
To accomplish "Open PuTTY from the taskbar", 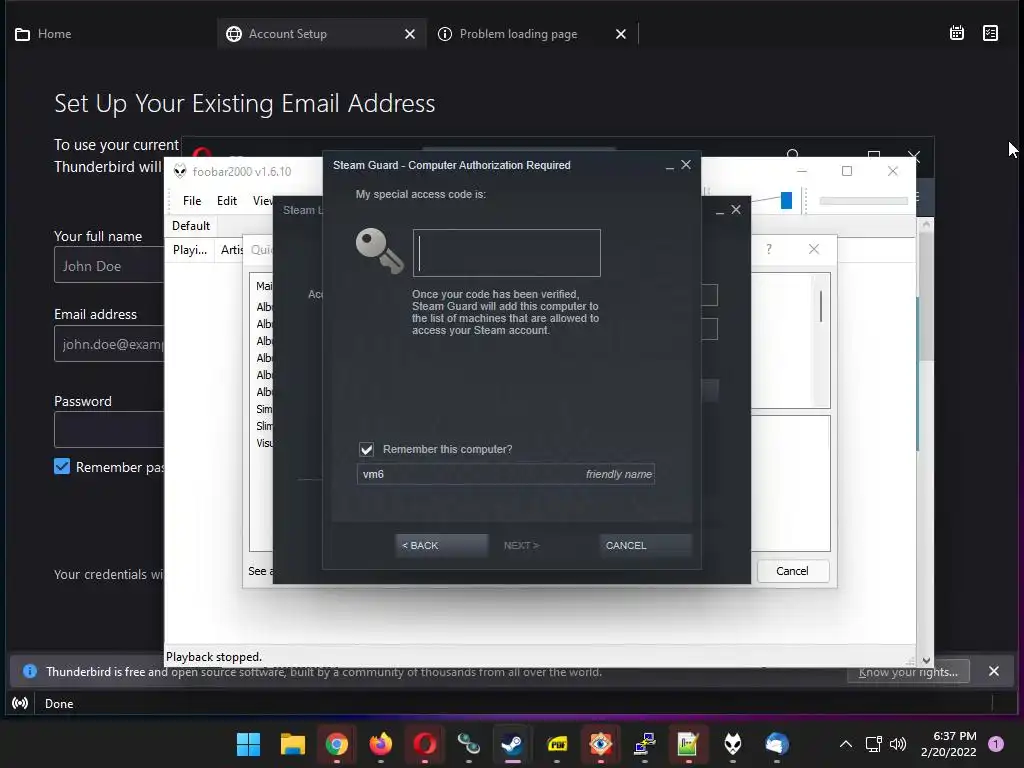I will 645,744.
